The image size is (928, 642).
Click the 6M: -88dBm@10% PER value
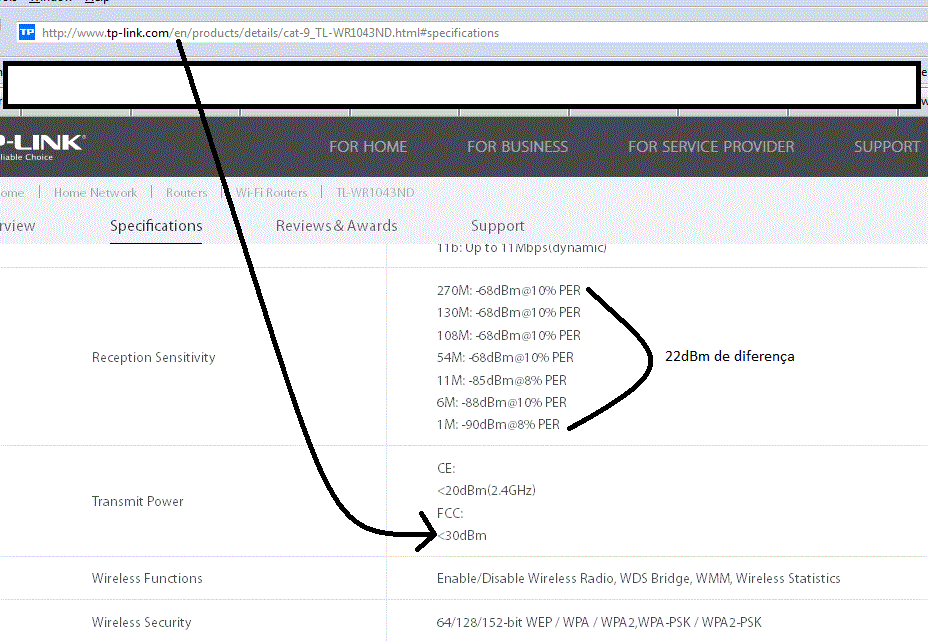501,402
